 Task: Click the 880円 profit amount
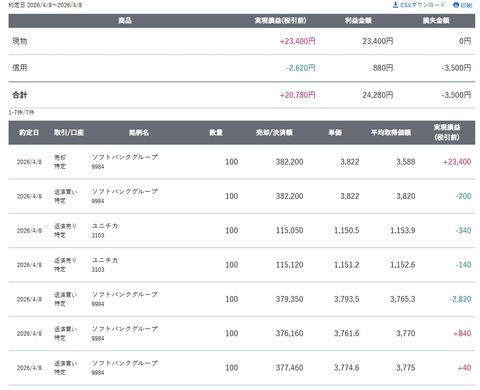[383, 68]
